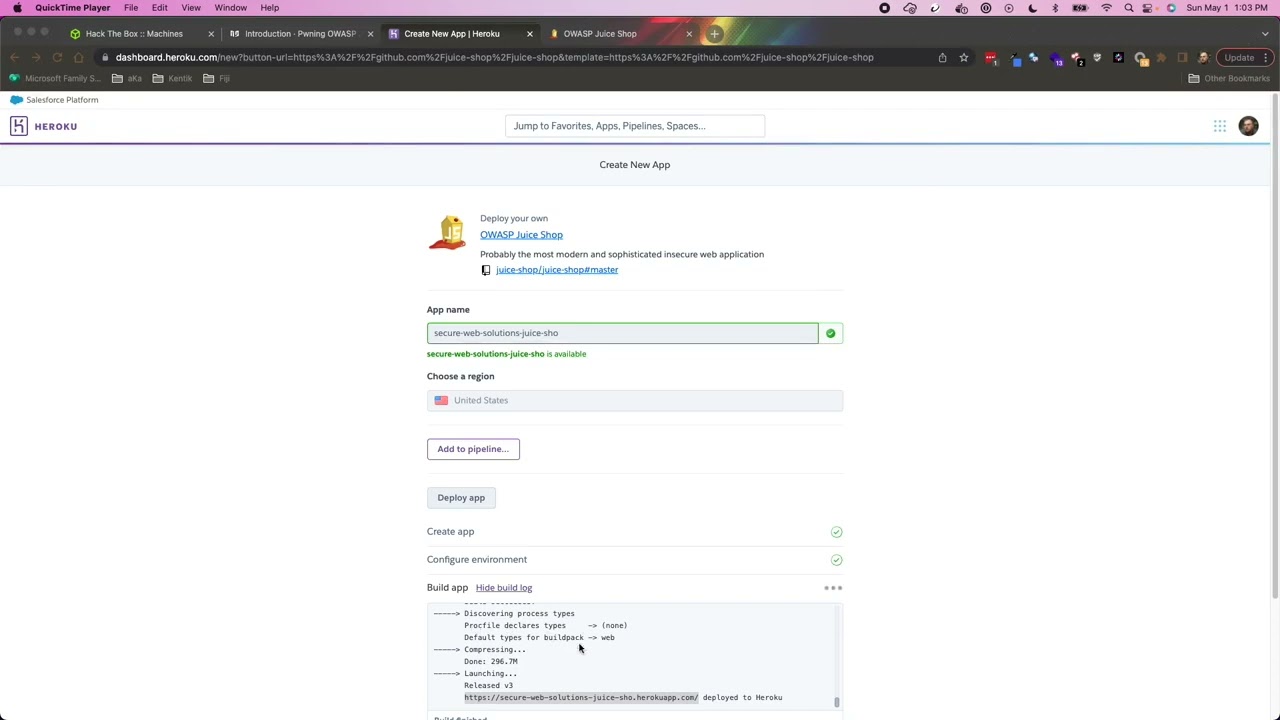Screen dimensions: 1280x720
Task: Open the Bluetooth menu bar icon
Action: [1055, 8]
